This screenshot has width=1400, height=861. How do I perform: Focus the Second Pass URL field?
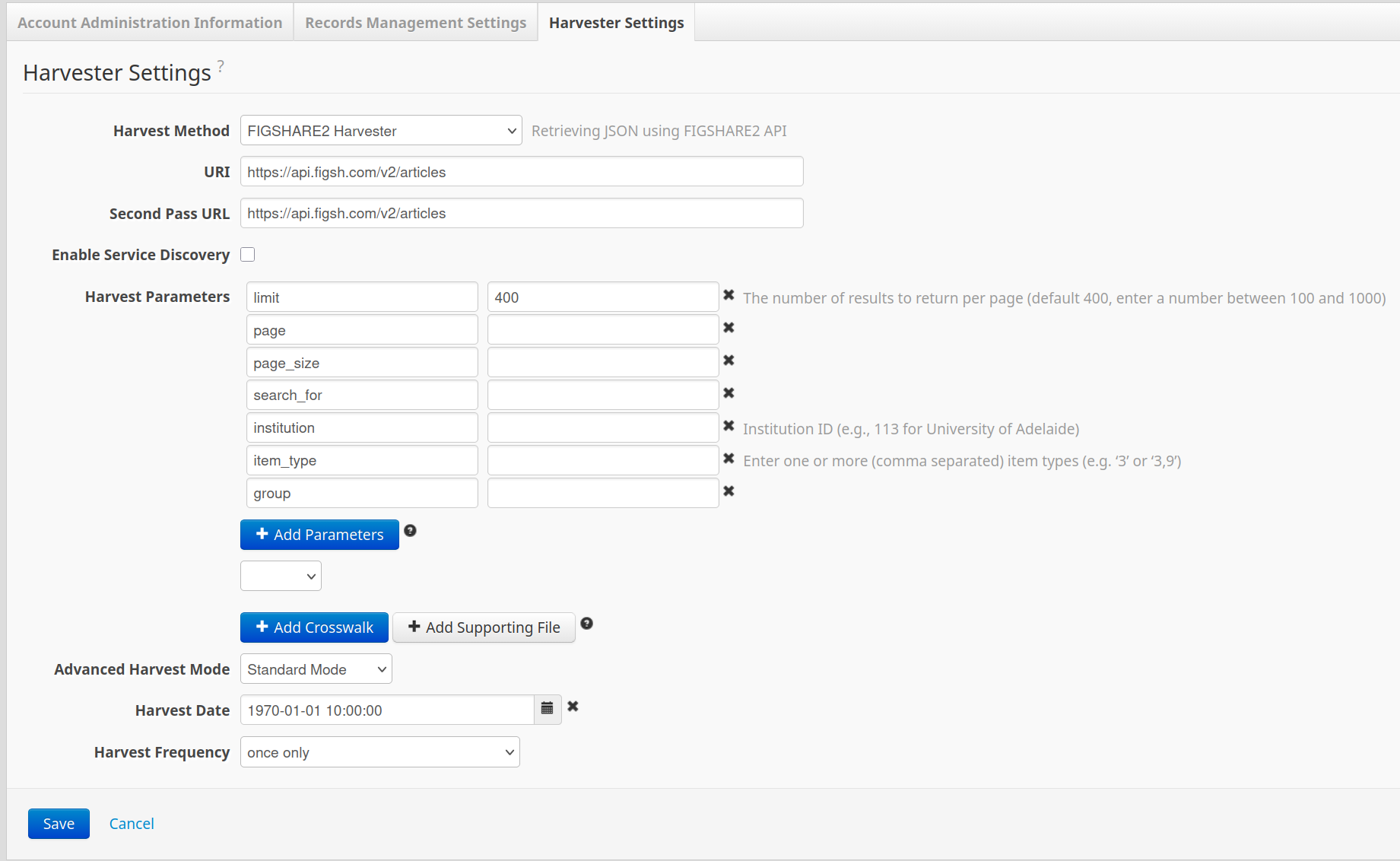[522, 213]
